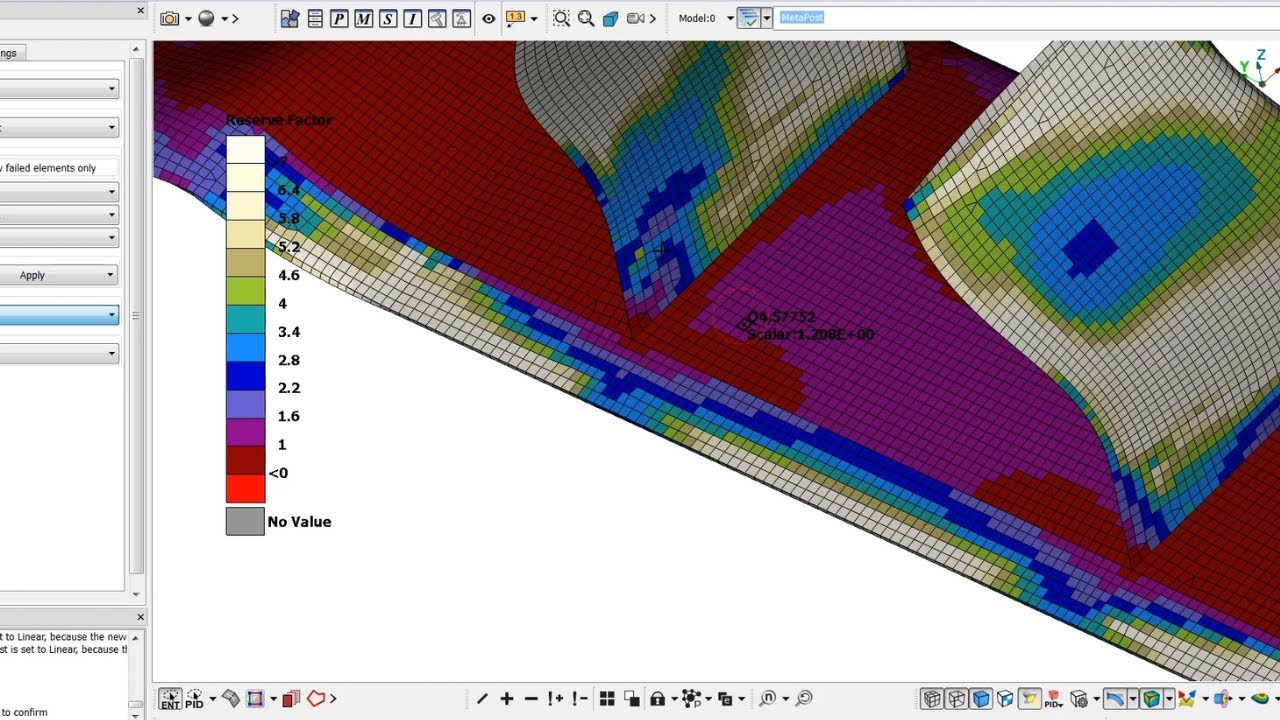This screenshot has height=720, width=1280.
Task: Click the S toolbar button
Action: (x=388, y=18)
